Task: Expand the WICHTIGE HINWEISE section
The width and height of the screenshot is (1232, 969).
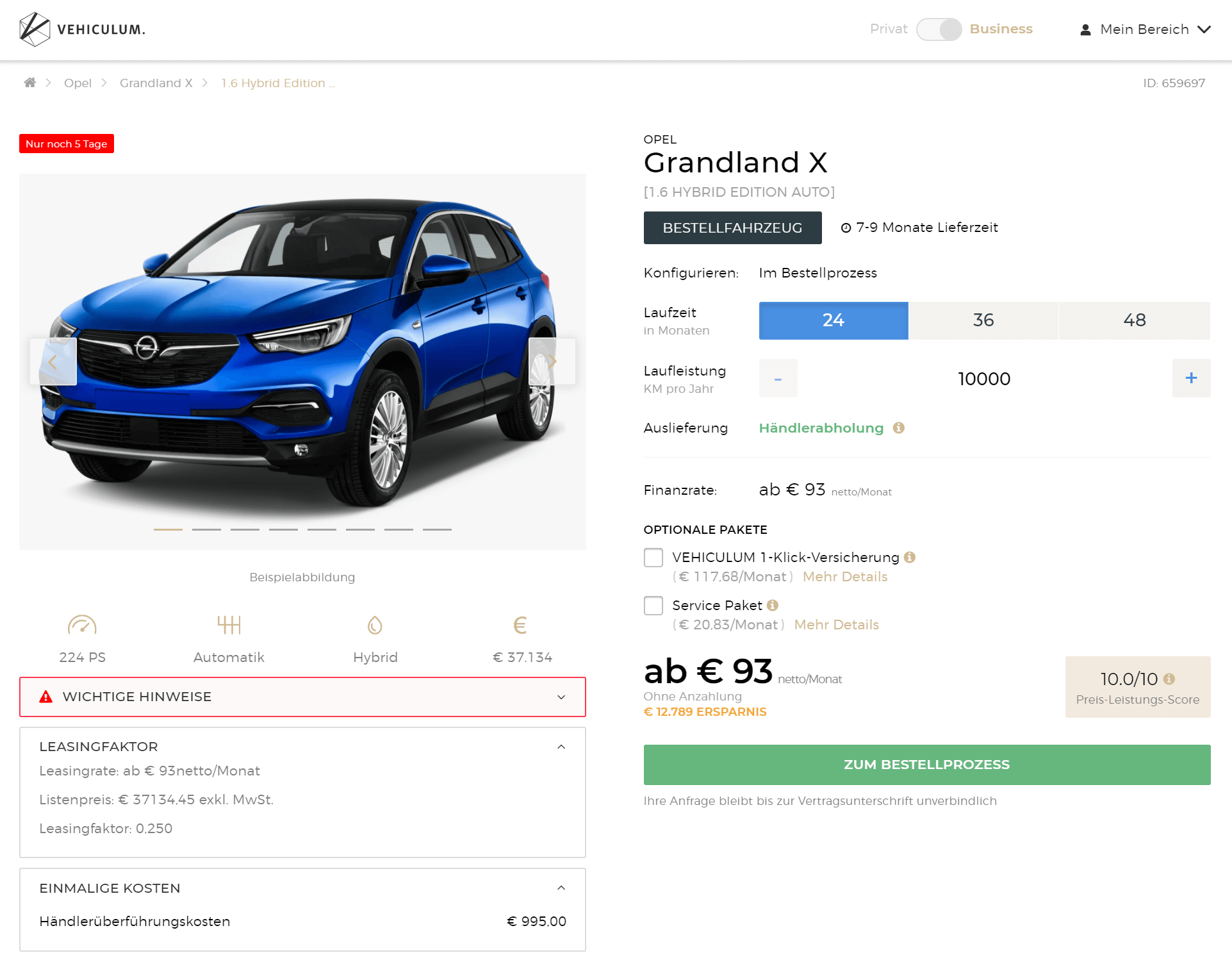Action: pos(302,697)
